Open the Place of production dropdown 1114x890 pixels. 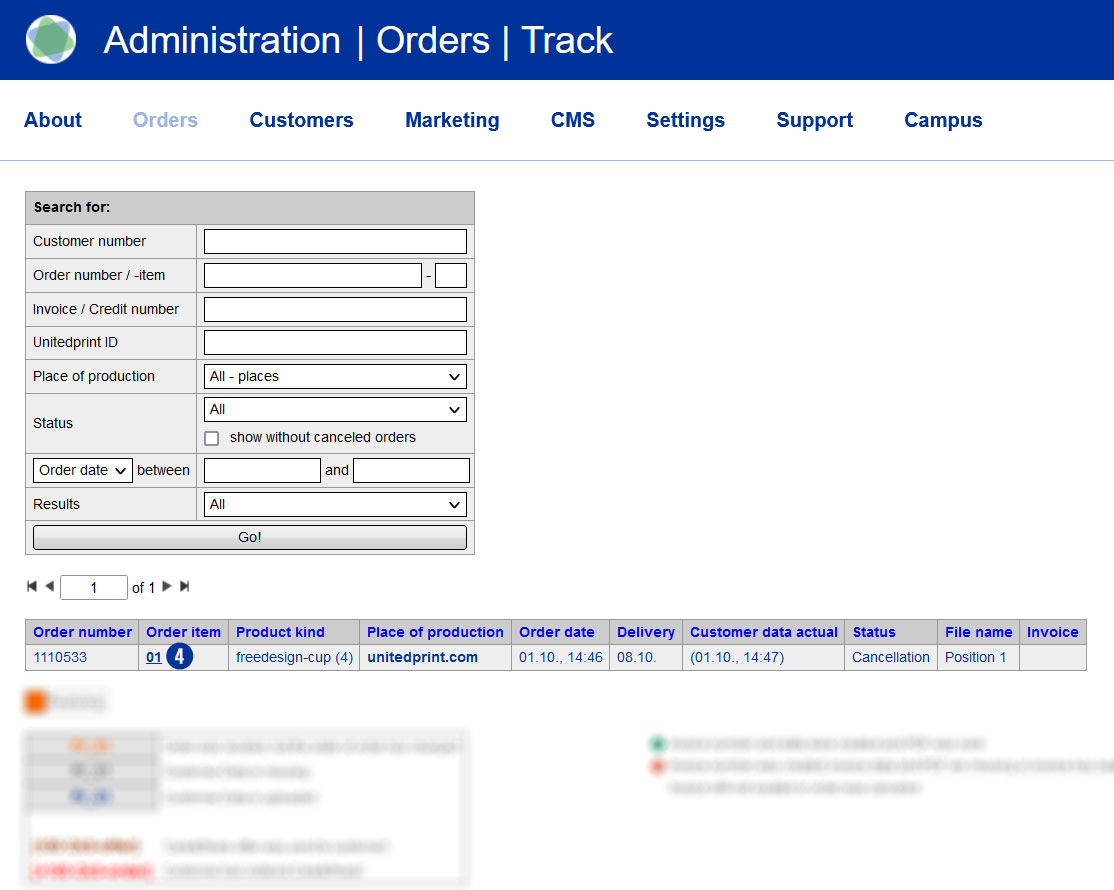coord(335,377)
